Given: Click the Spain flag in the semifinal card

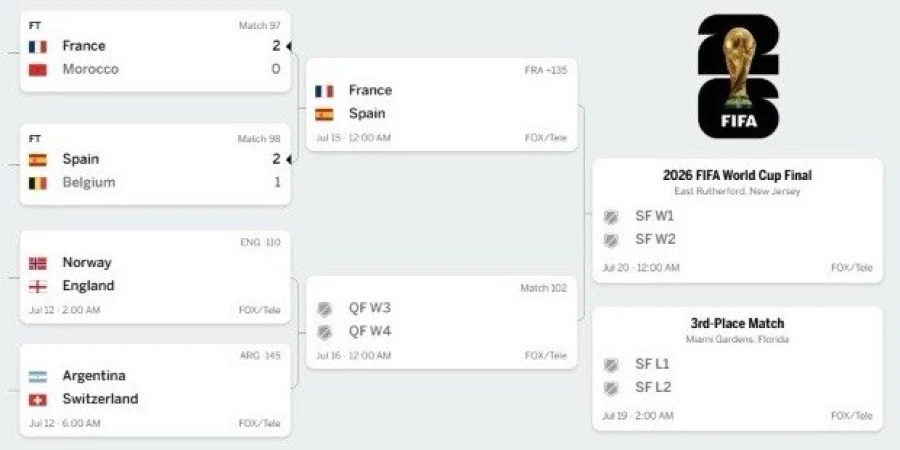Looking at the screenshot, I should click(x=324, y=114).
